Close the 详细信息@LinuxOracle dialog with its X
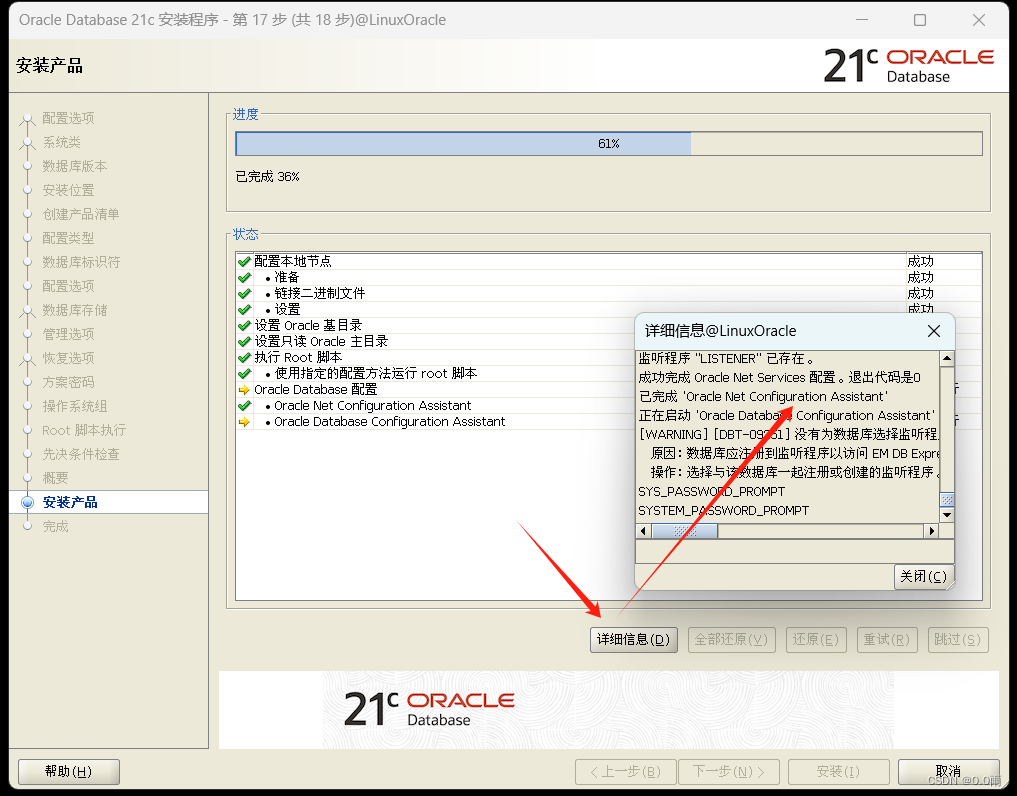This screenshot has width=1017, height=796. [933, 331]
